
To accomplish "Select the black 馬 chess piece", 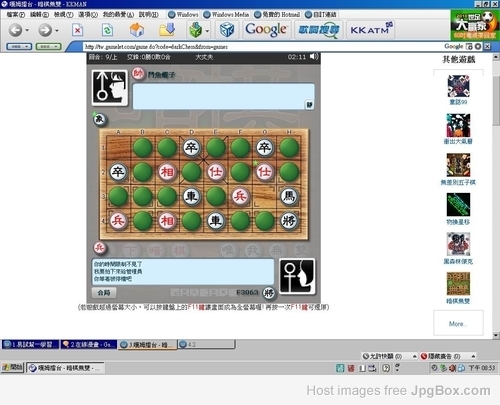I will [x=289, y=196].
